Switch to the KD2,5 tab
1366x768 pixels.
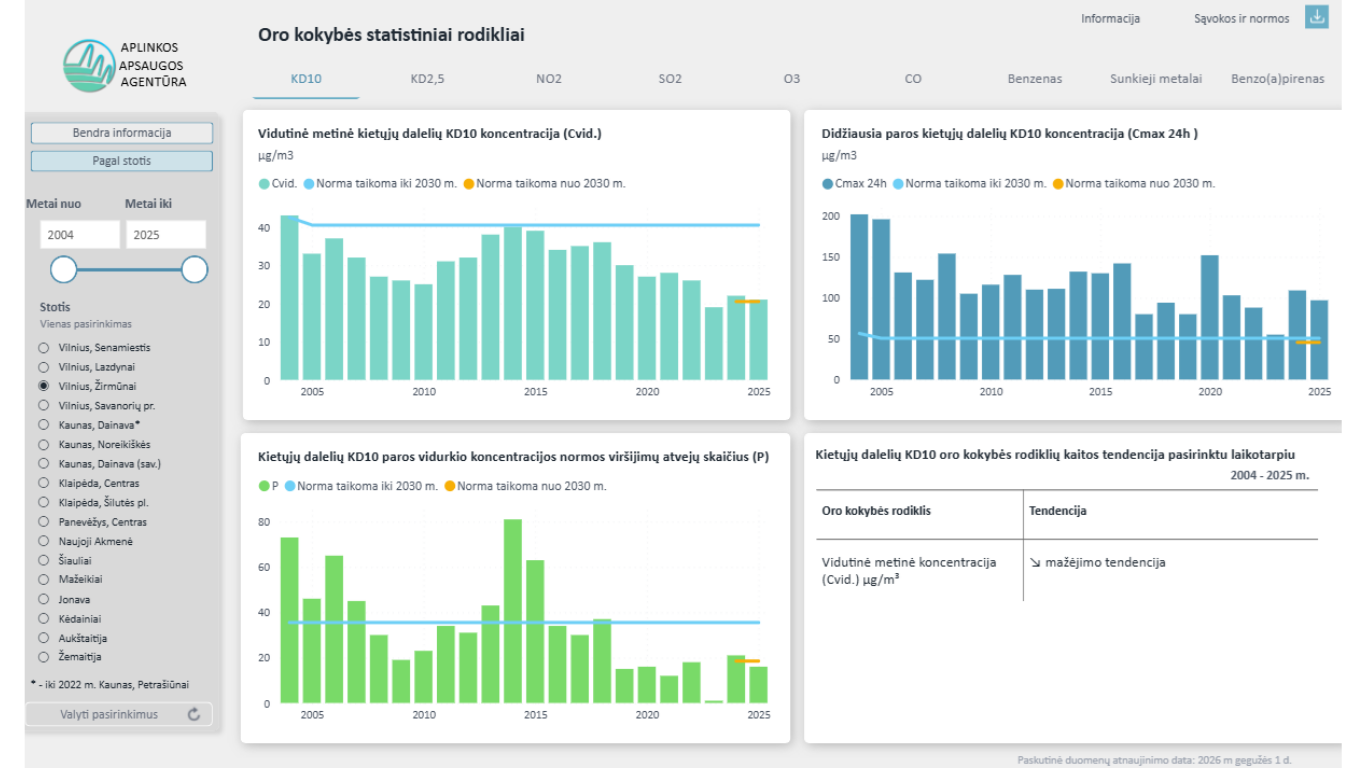pos(427,79)
